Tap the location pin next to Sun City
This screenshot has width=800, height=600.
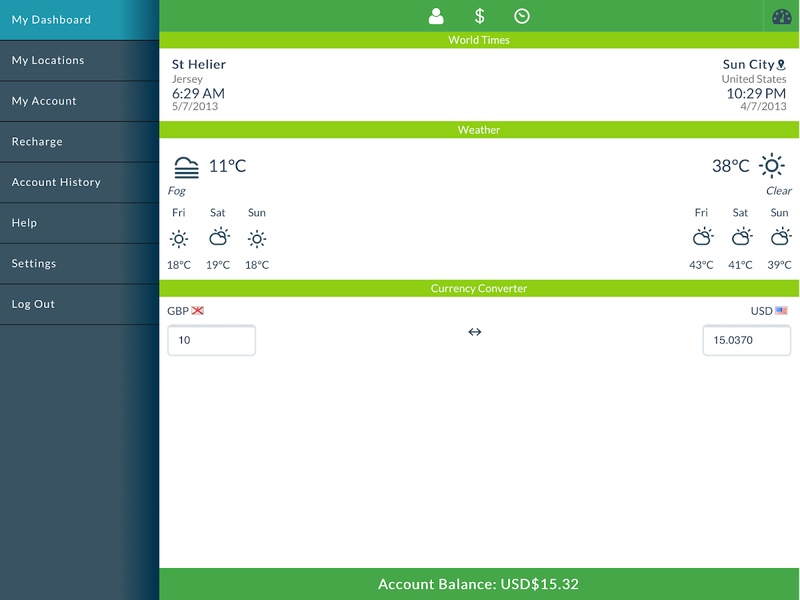coord(781,65)
